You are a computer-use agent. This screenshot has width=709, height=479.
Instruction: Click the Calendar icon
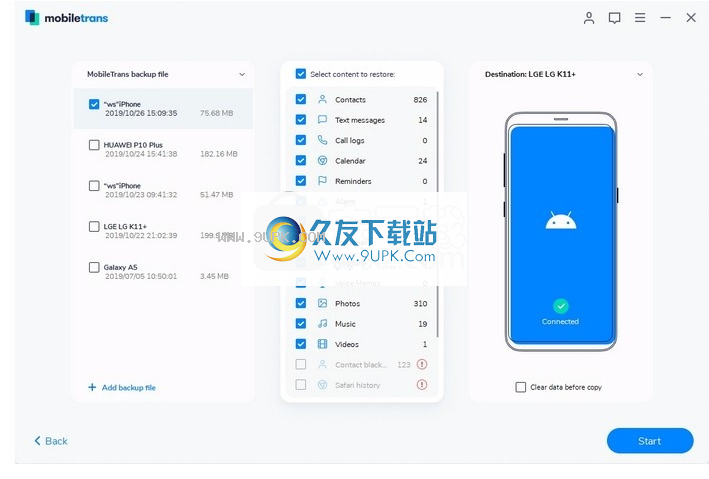322,160
